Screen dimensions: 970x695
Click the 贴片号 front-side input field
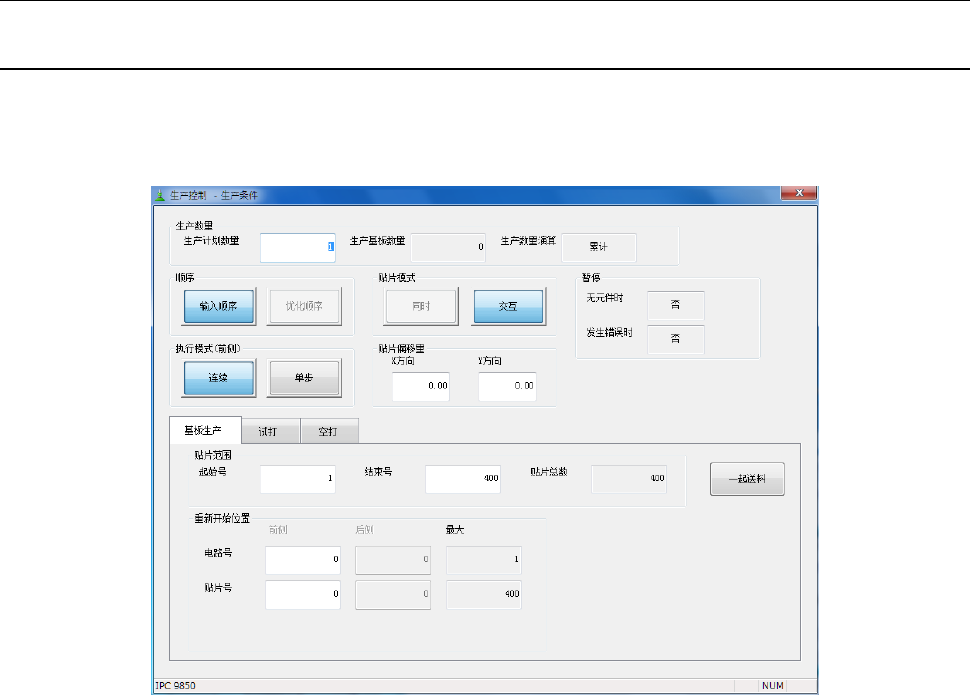coord(303,595)
